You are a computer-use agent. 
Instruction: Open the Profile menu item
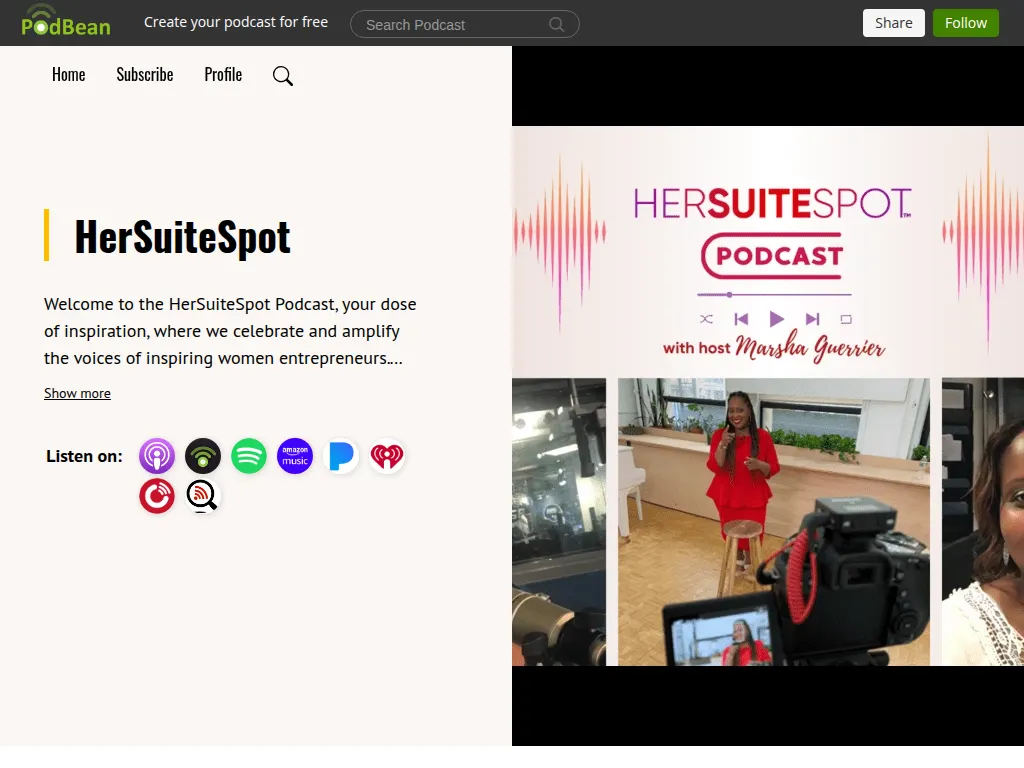click(x=223, y=74)
